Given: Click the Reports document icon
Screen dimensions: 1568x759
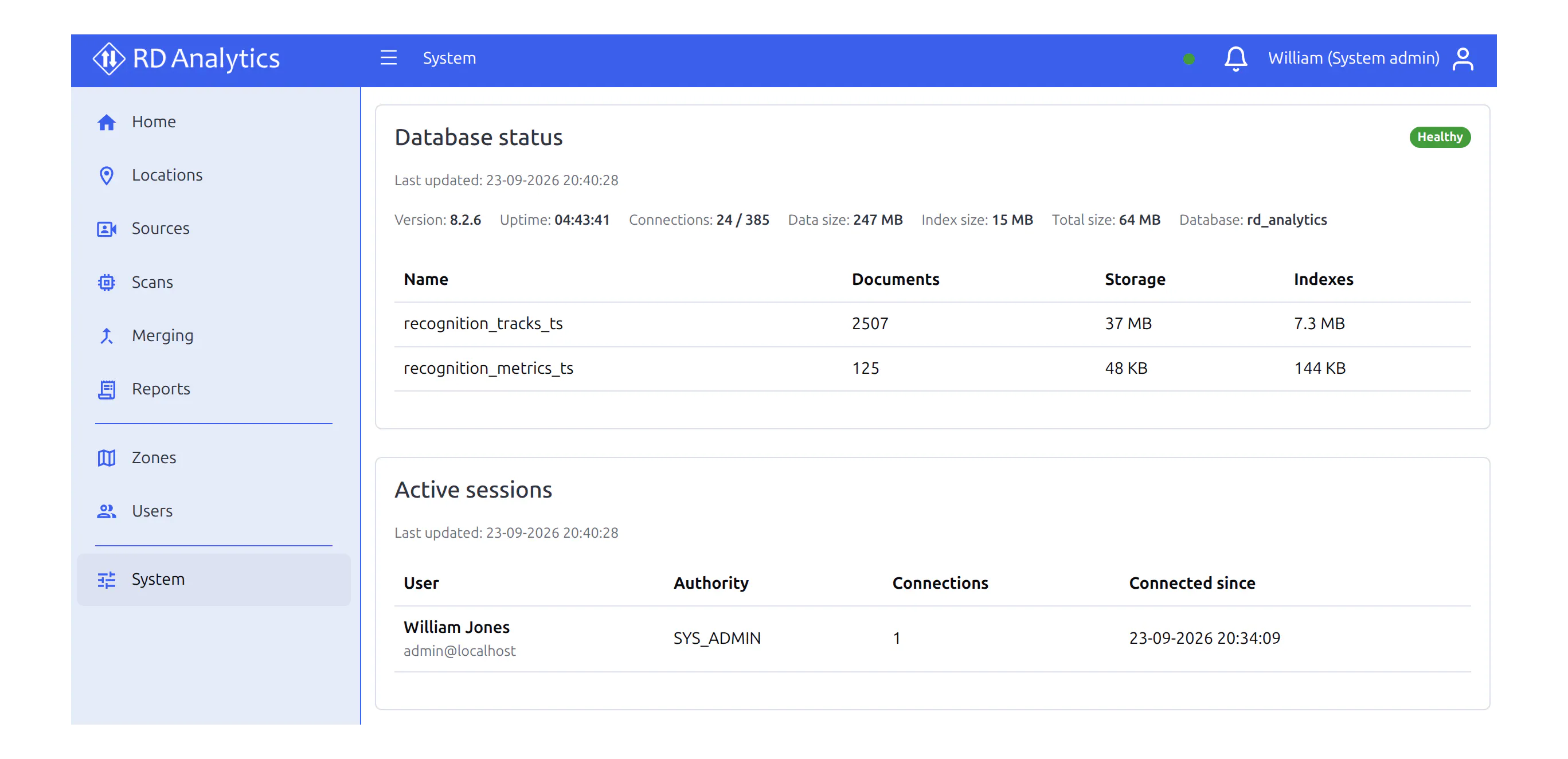Looking at the screenshot, I should tap(107, 390).
